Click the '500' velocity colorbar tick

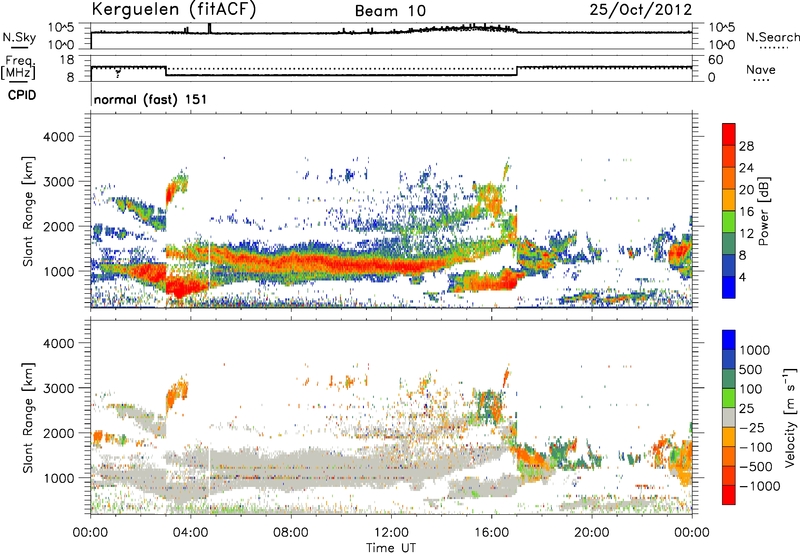pyautogui.click(x=751, y=370)
